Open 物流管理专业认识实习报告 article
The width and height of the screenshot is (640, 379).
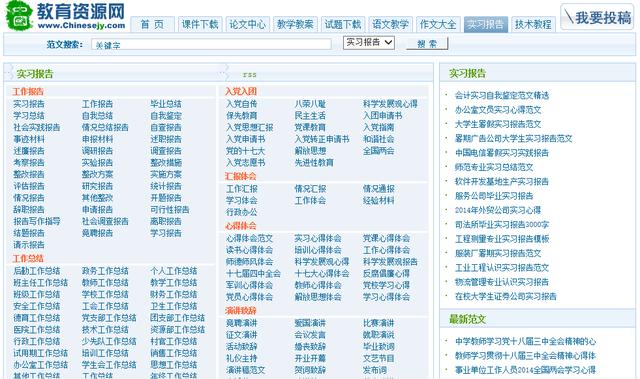click(x=502, y=282)
